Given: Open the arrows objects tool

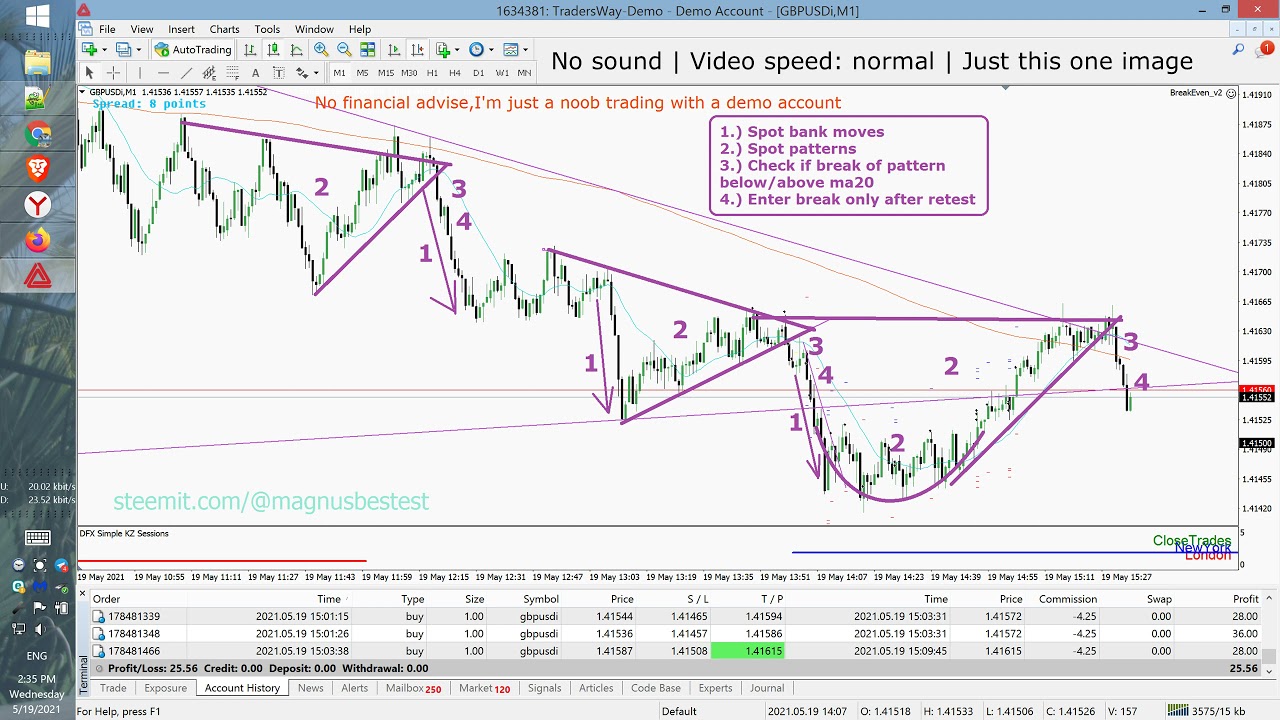Looking at the screenshot, I should tap(301, 73).
